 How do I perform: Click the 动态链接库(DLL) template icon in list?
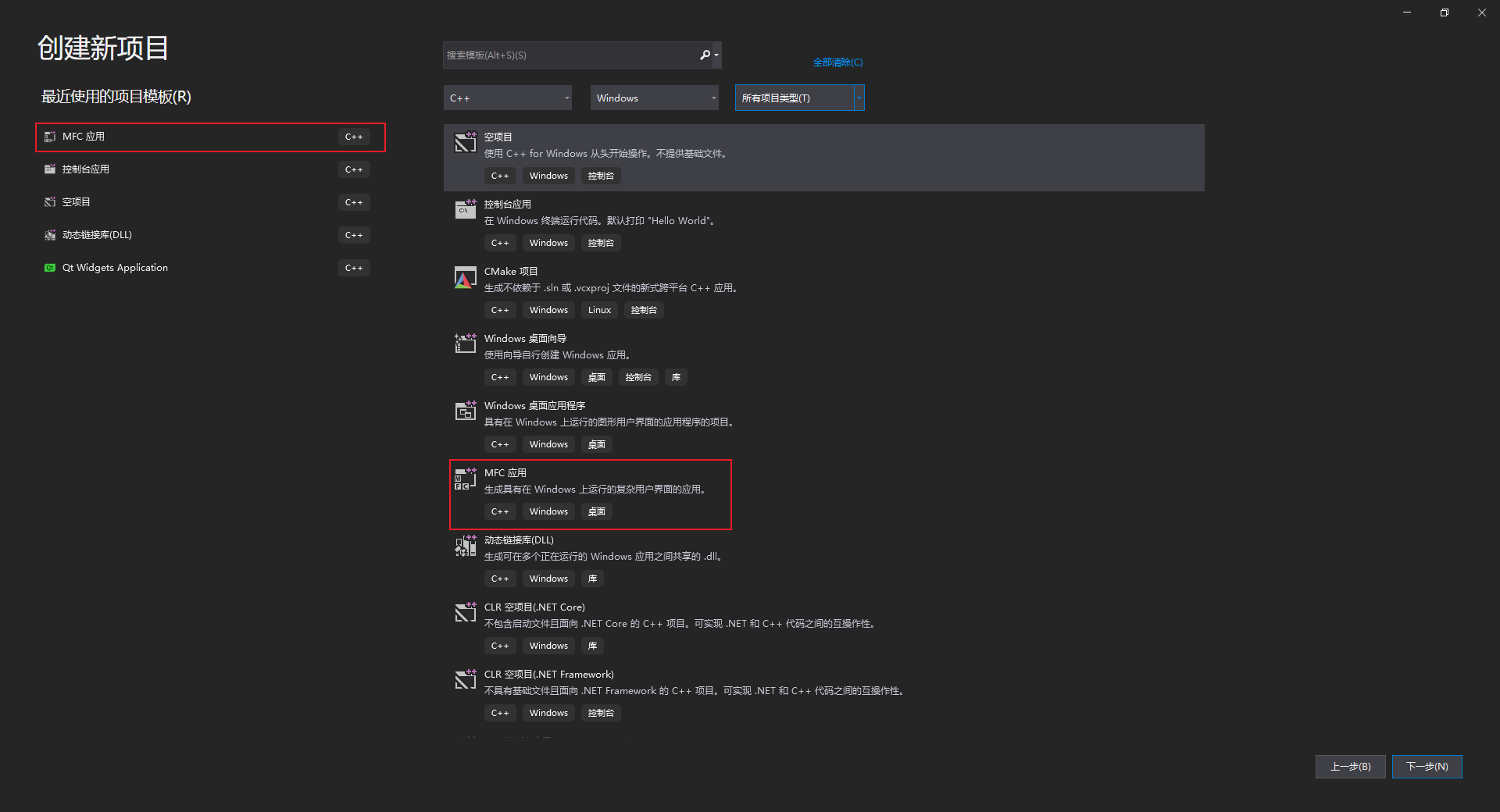coord(466,545)
